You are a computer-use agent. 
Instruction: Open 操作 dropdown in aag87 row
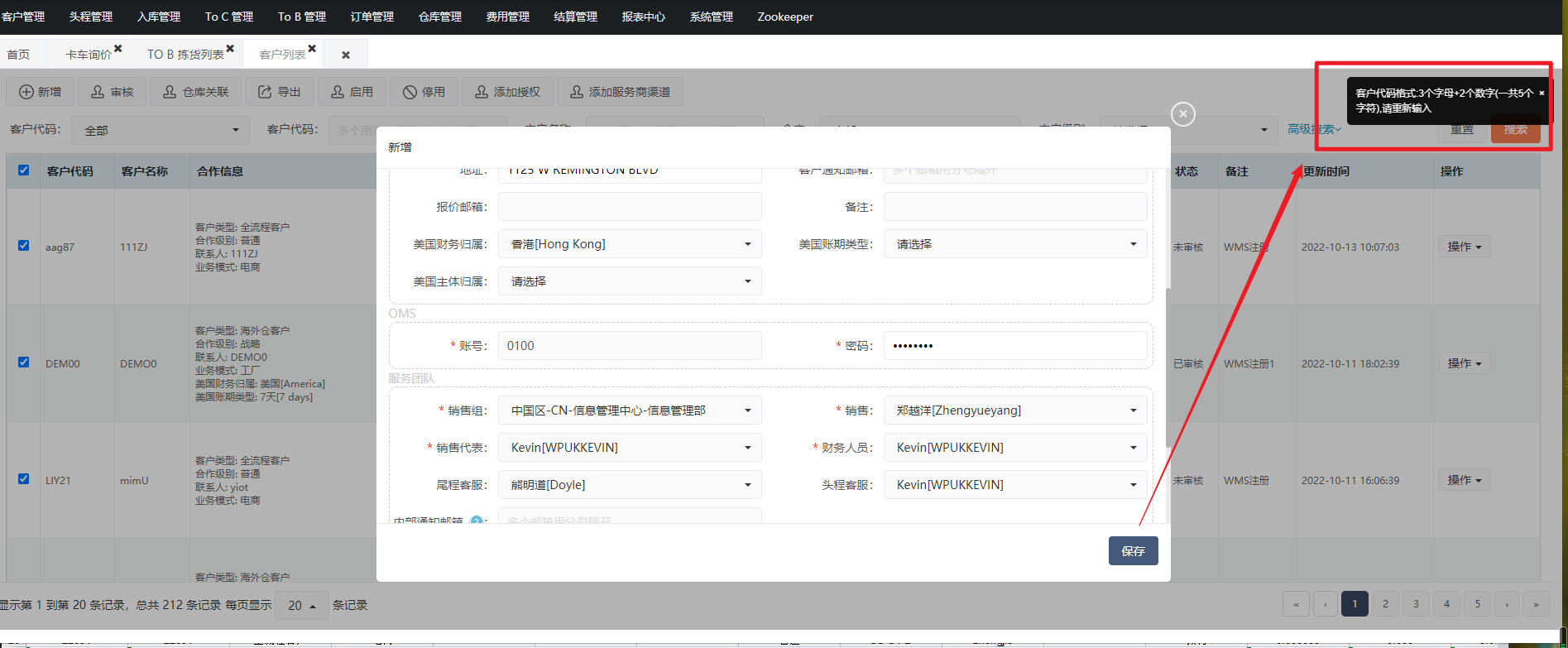[1465, 247]
